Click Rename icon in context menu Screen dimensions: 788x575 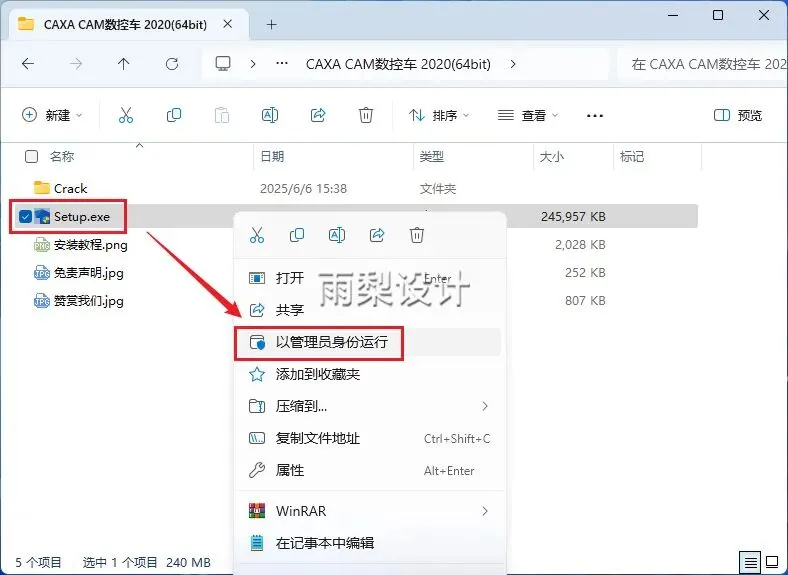pyautogui.click(x=337, y=235)
